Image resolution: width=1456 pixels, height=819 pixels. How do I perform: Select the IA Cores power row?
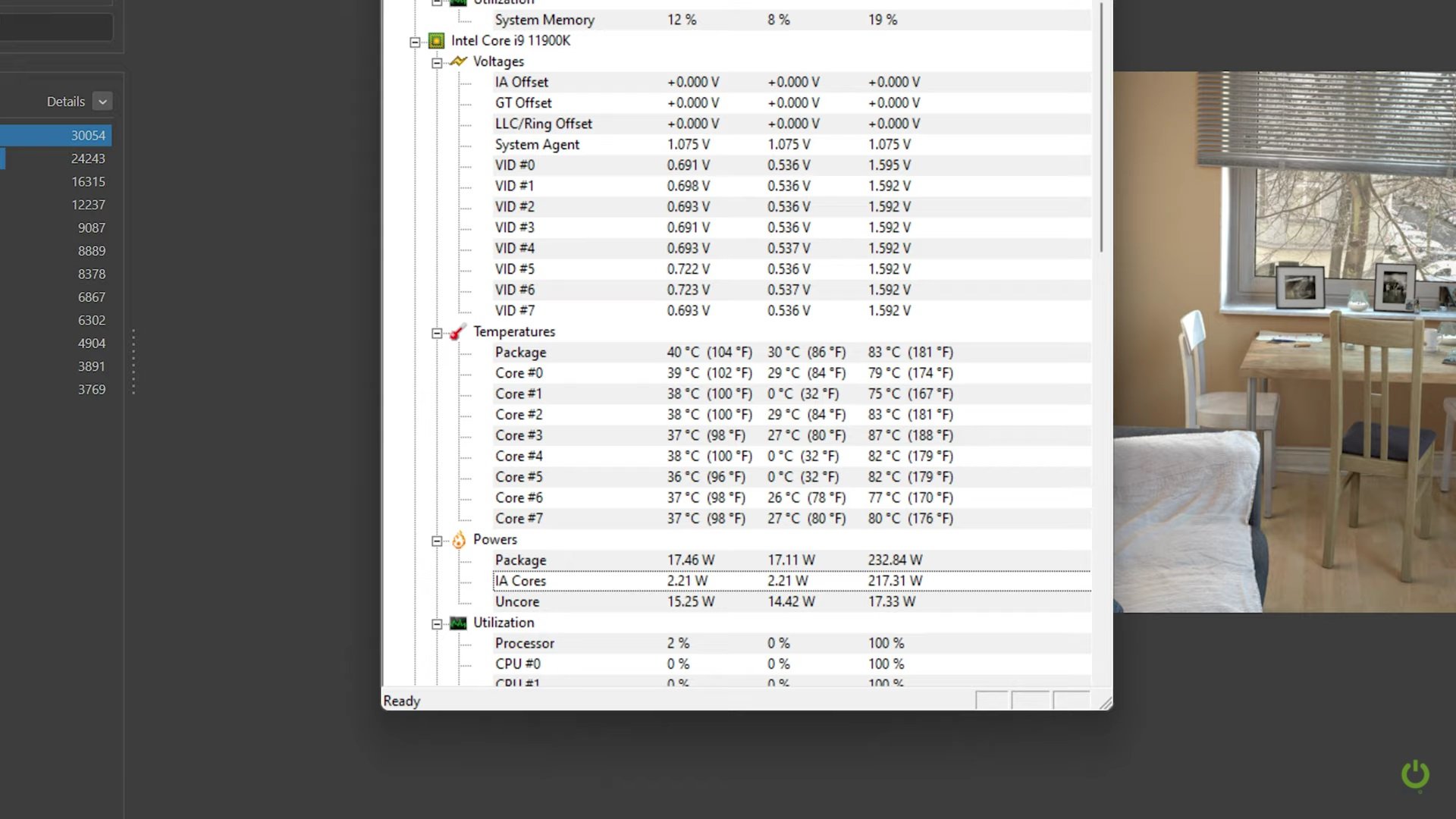tap(521, 581)
